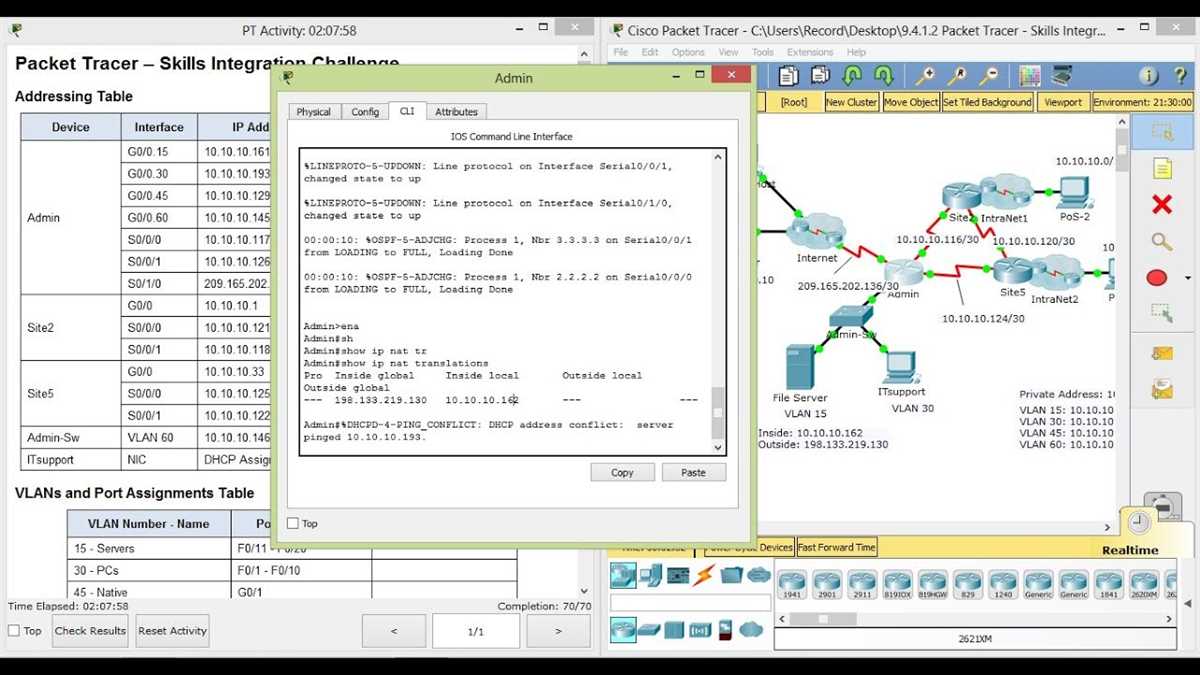The width and height of the screenshot is (1200, 675).
Task: Click the PoS-2 PC in topology
Action: pos(1075,192)
